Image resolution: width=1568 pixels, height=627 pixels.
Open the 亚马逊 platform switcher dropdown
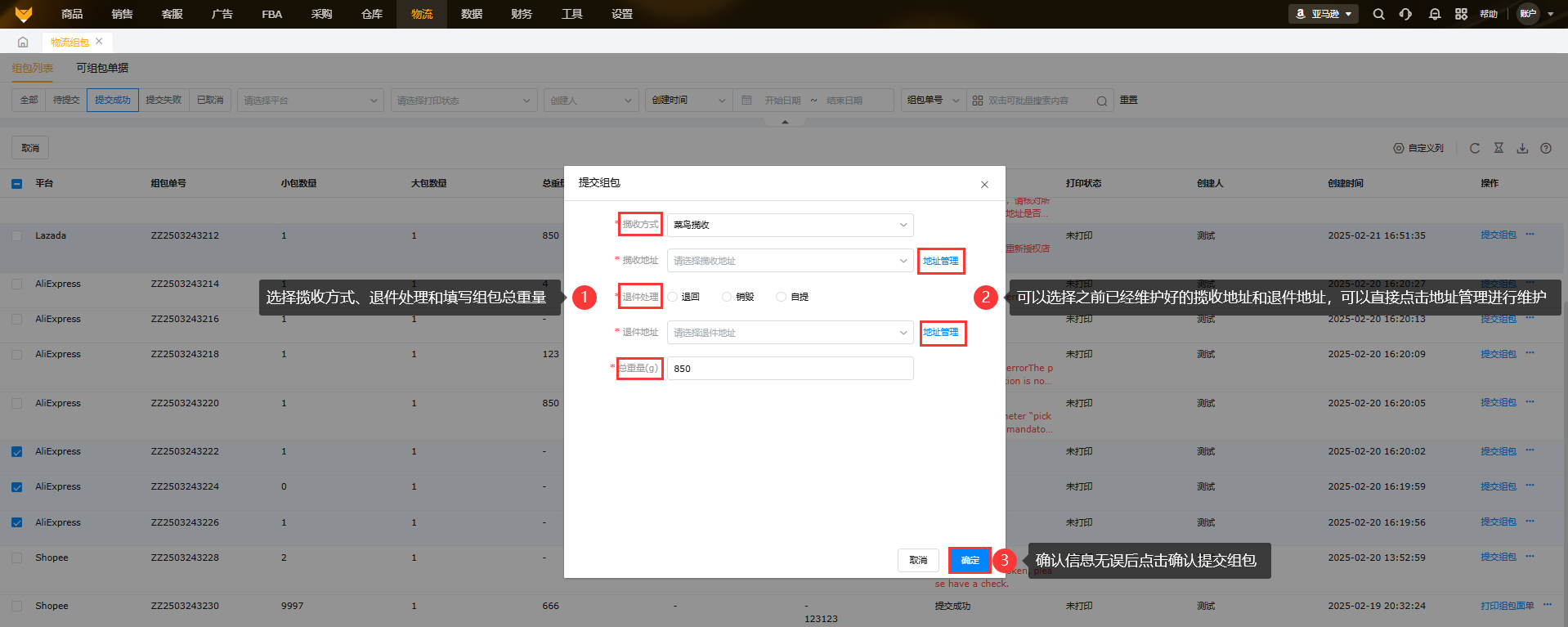(x=1324, y=14)
